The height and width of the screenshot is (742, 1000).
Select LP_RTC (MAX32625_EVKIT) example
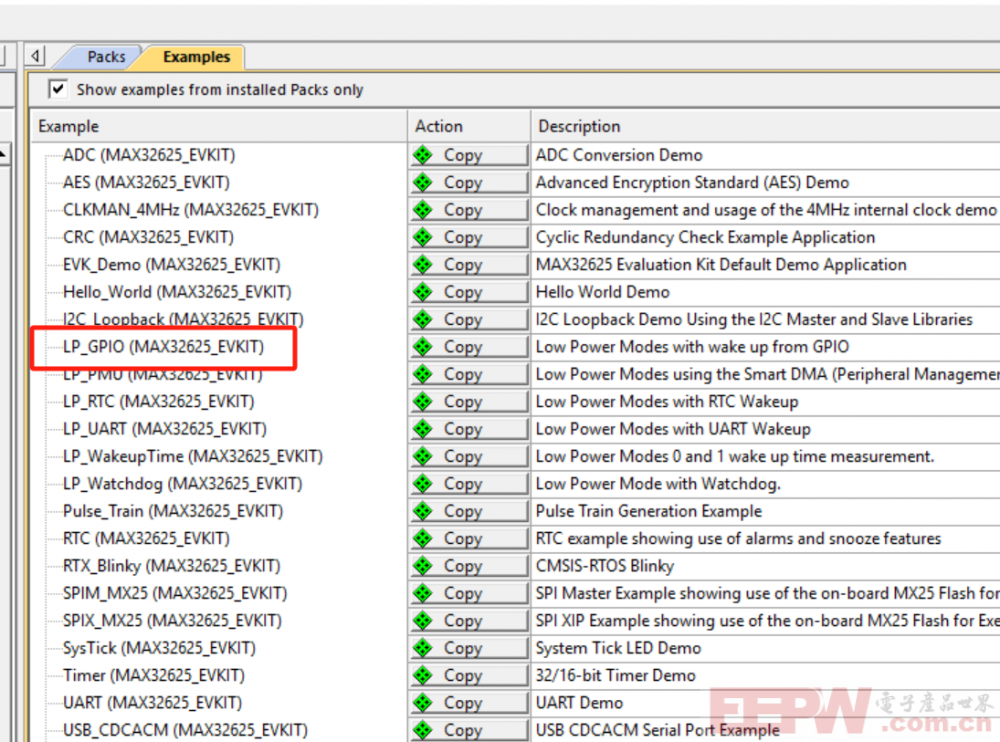pyautogui.click(x=158, y=401)
